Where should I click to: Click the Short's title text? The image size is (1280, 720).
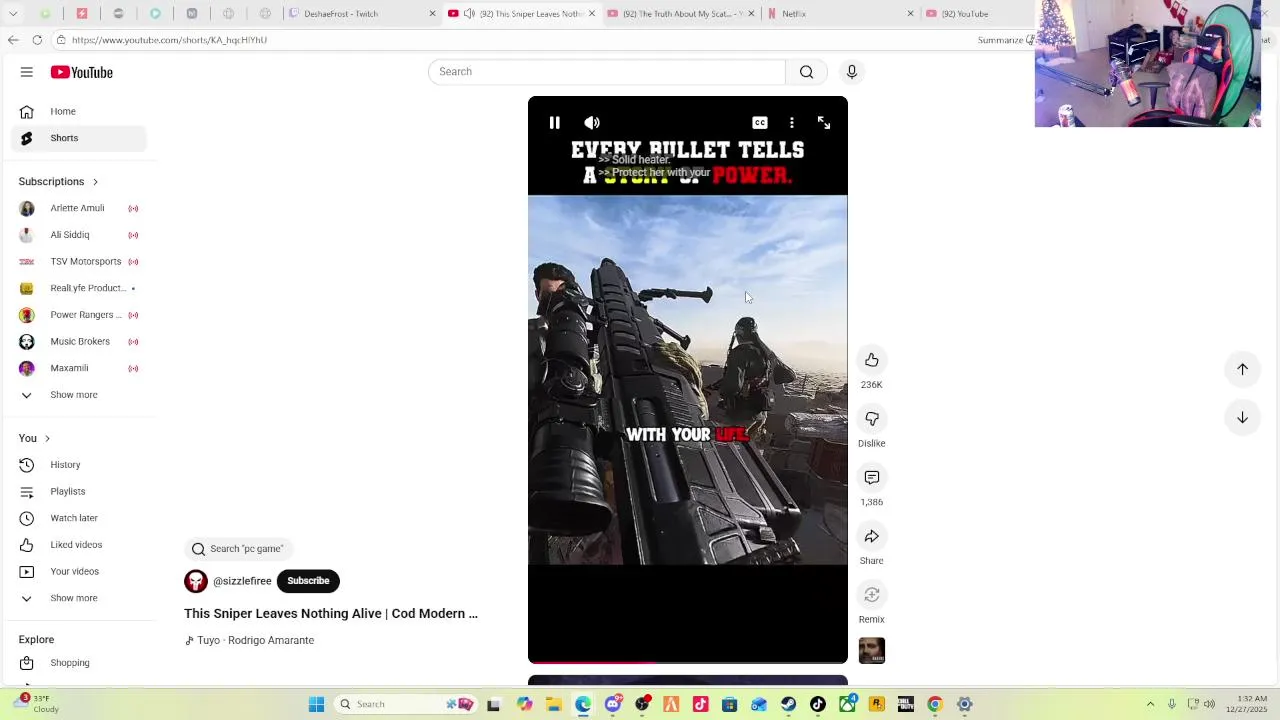331,614
